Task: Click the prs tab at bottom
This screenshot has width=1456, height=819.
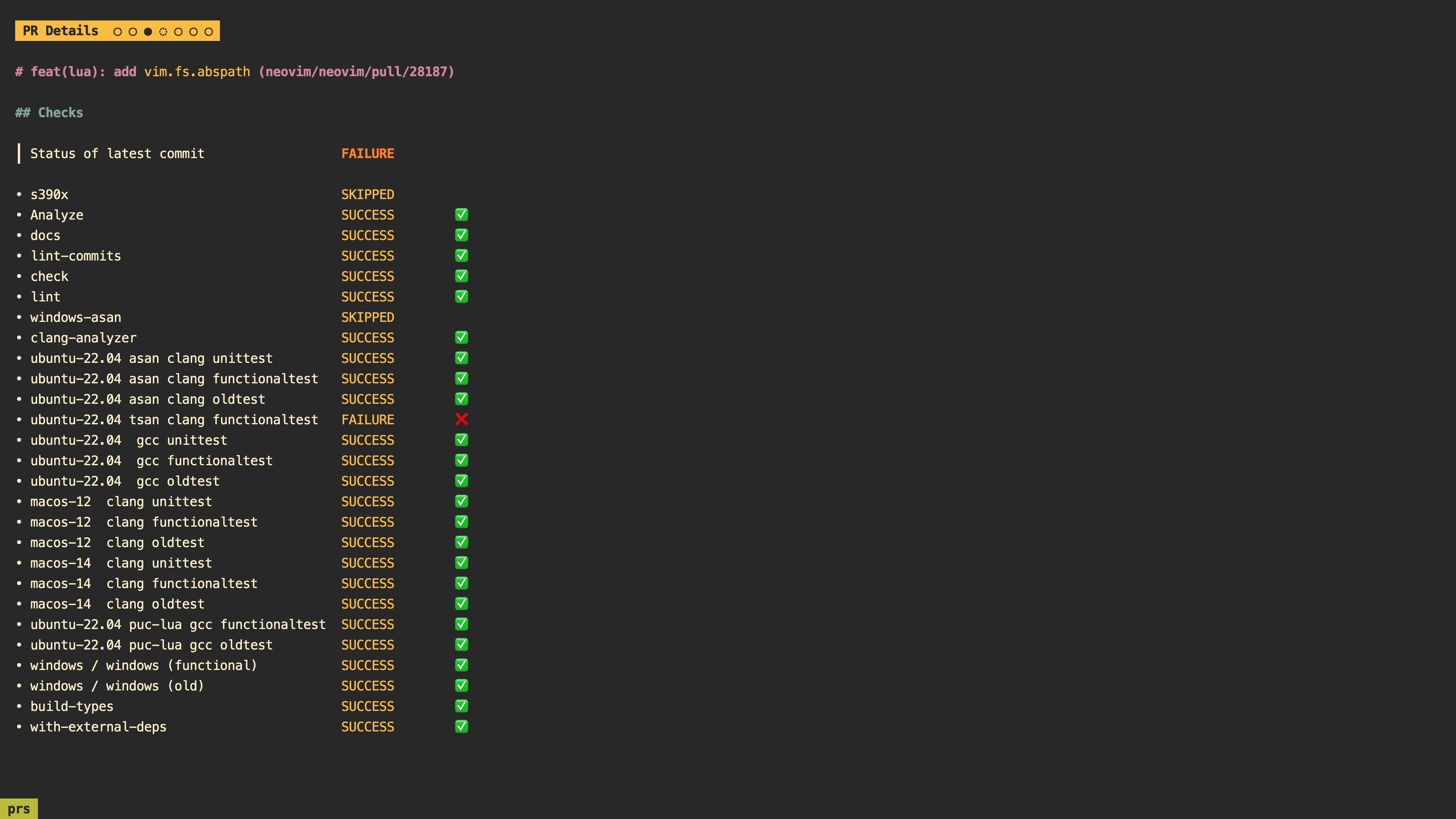Action: click(19, 809)
